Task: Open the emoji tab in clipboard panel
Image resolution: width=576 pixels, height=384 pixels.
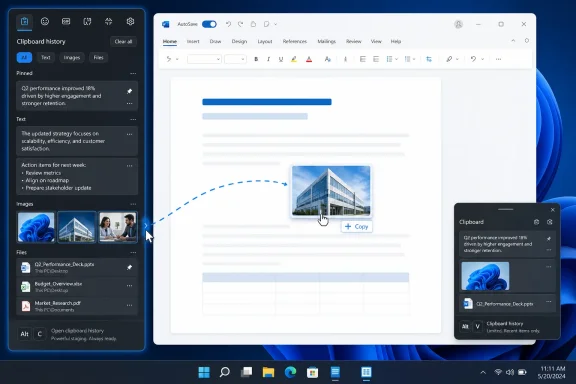Action: (x=45, y=22)
